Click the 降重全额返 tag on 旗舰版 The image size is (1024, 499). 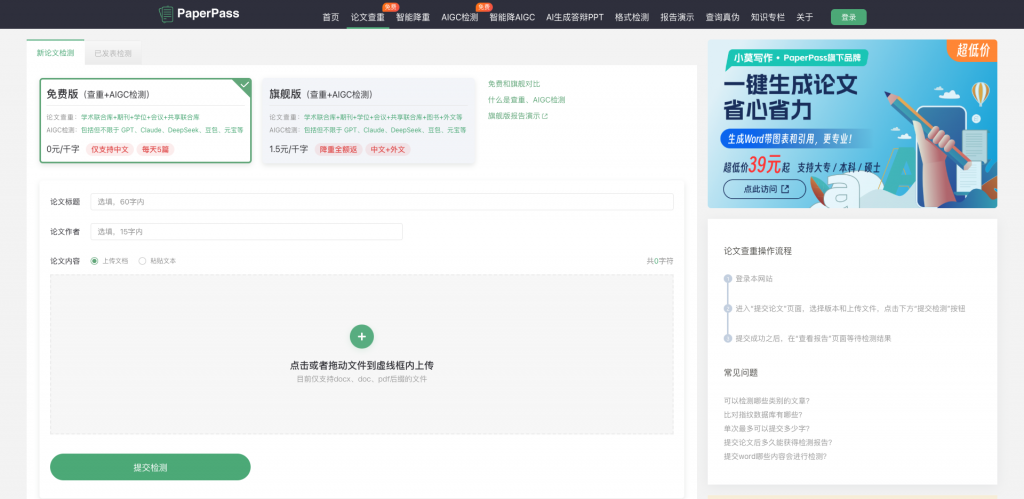point(338,150)
